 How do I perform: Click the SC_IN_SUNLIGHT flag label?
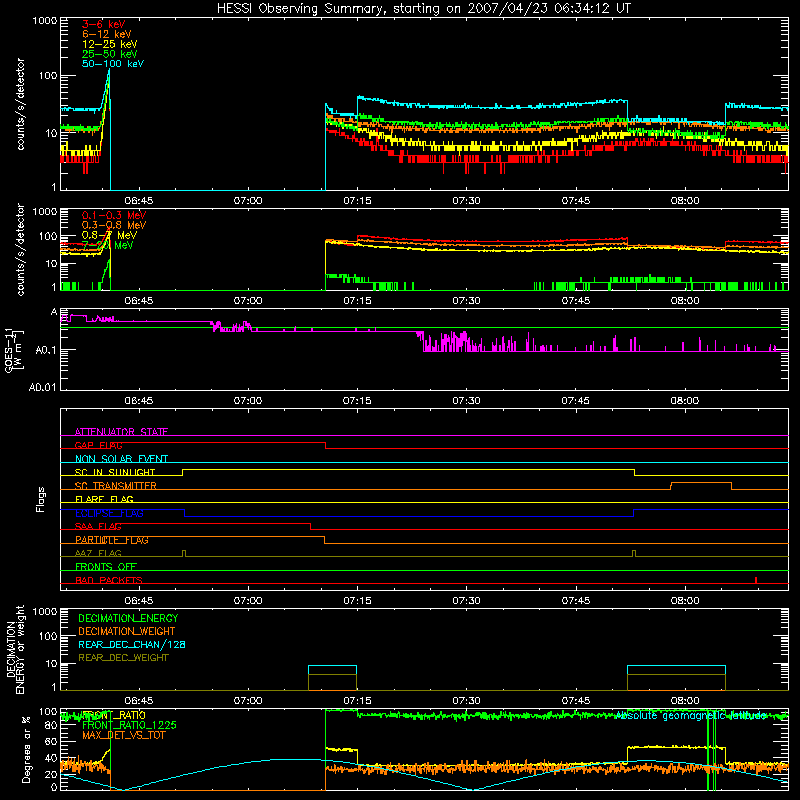point(115,472)
